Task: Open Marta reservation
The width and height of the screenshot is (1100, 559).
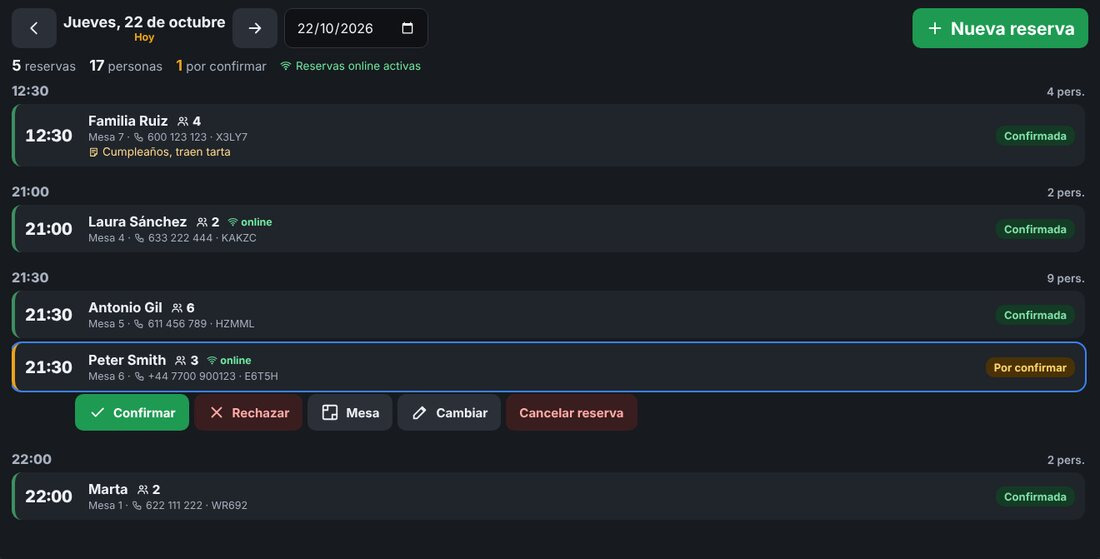Action: [549, 496]
